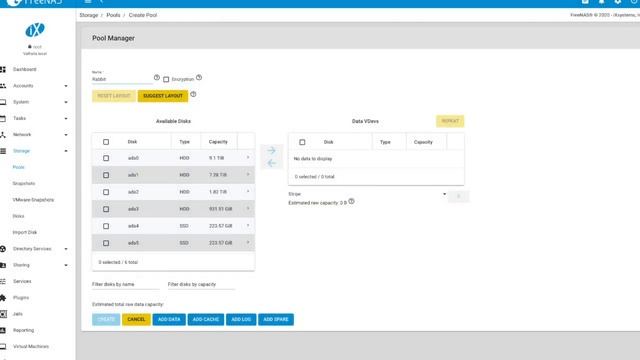This screenshot has width=640, height=360.
Task: Go to Storage via the breadcrumb
Action: (x=89, y=15)
